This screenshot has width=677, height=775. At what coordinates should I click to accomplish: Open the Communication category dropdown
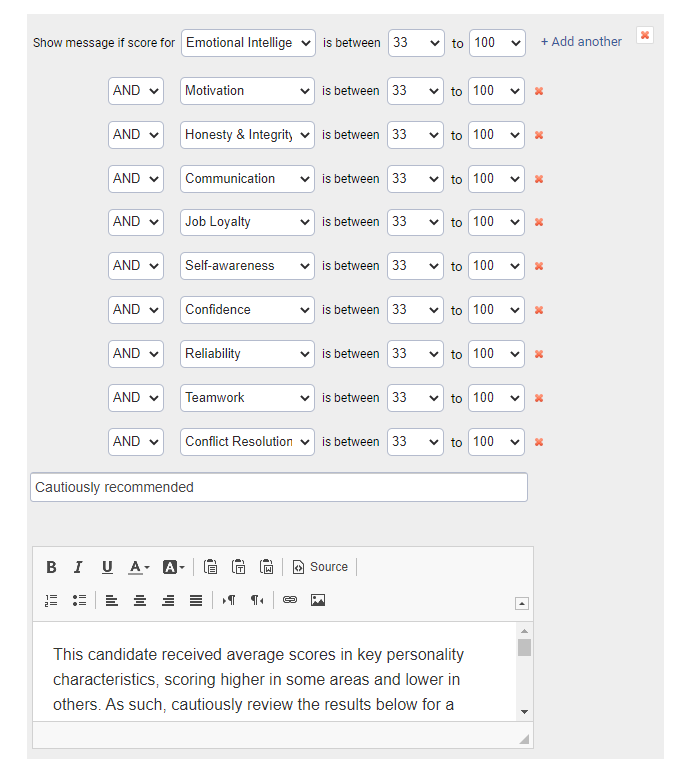(247, 179)
